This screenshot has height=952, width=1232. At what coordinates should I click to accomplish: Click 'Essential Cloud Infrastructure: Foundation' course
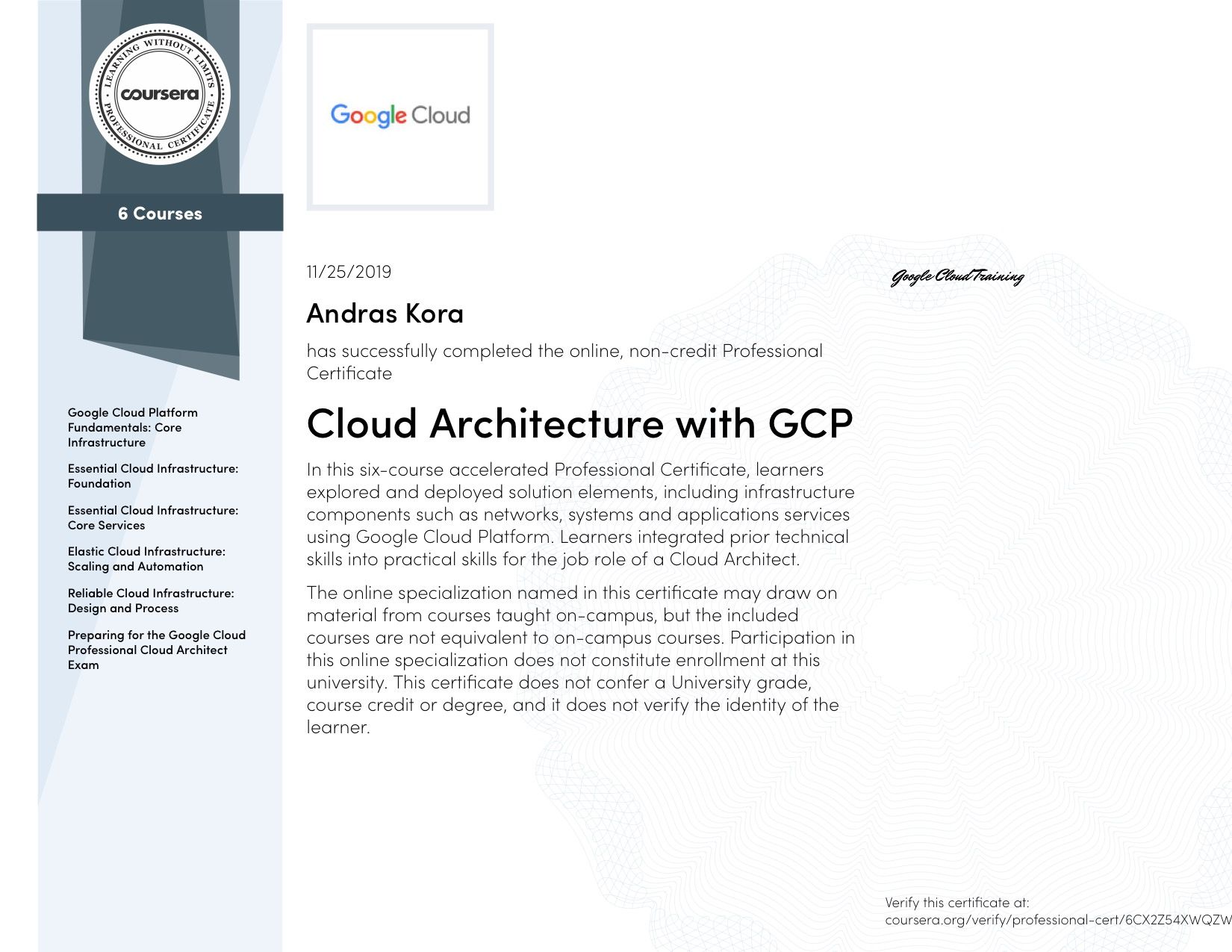coord(153,476)
